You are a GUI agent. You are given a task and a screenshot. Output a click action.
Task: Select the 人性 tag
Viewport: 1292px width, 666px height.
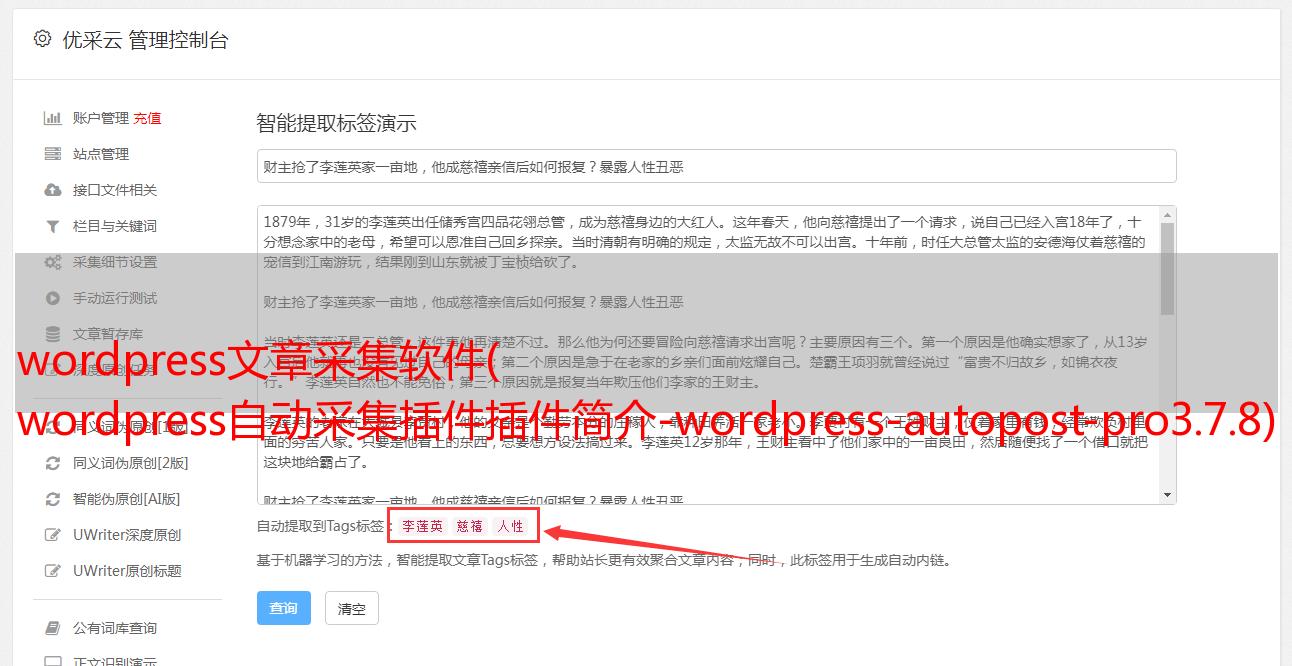pos(511,526)
